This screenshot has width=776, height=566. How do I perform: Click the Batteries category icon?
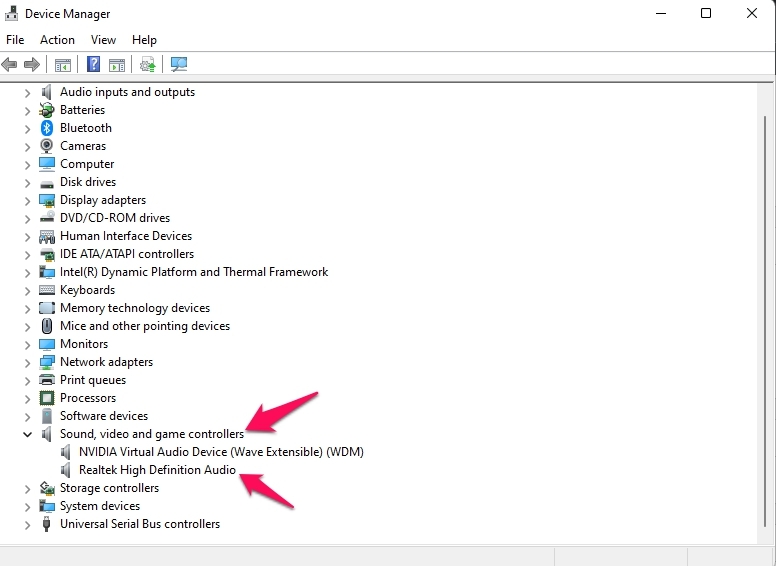[x=47, y=110]
